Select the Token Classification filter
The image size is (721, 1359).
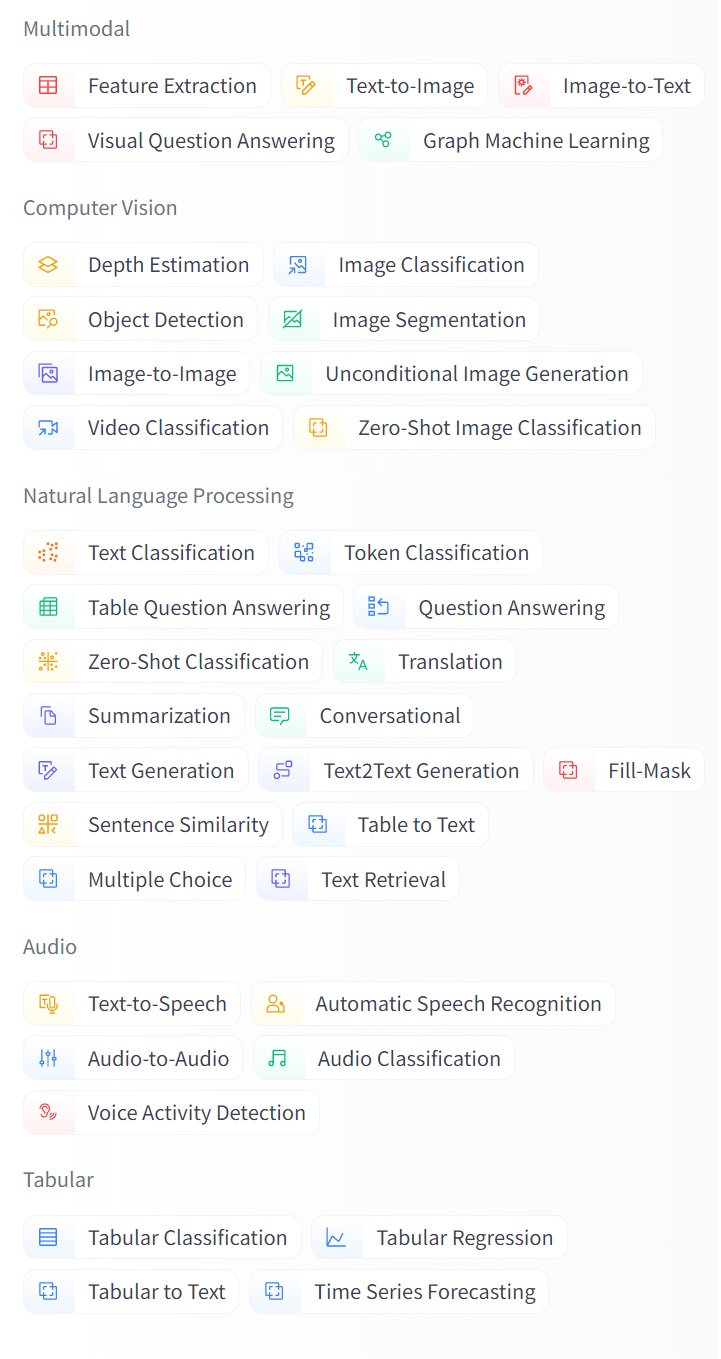click(411, 553)
